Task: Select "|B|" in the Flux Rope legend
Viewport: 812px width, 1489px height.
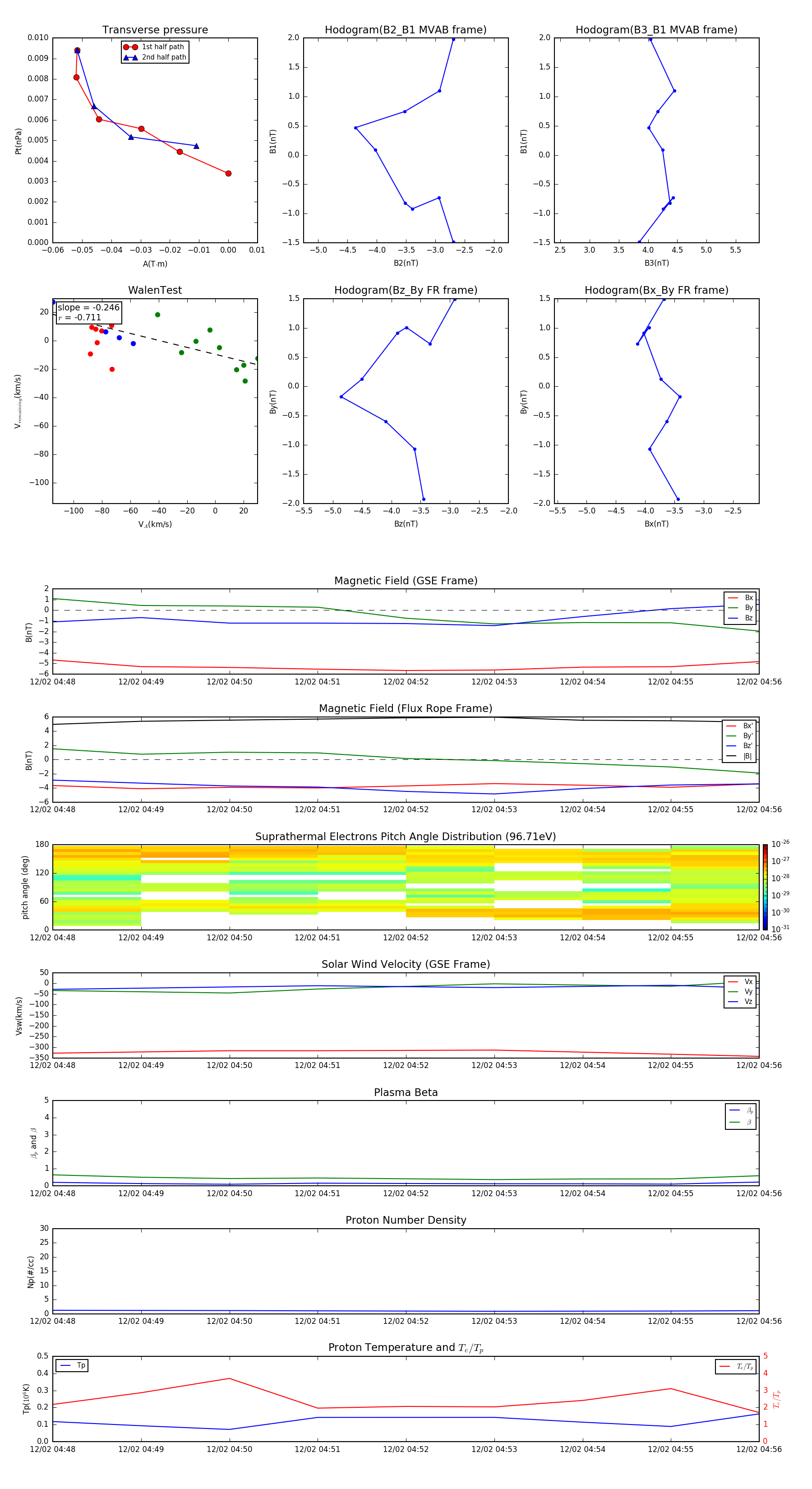Action: (739, 756)
